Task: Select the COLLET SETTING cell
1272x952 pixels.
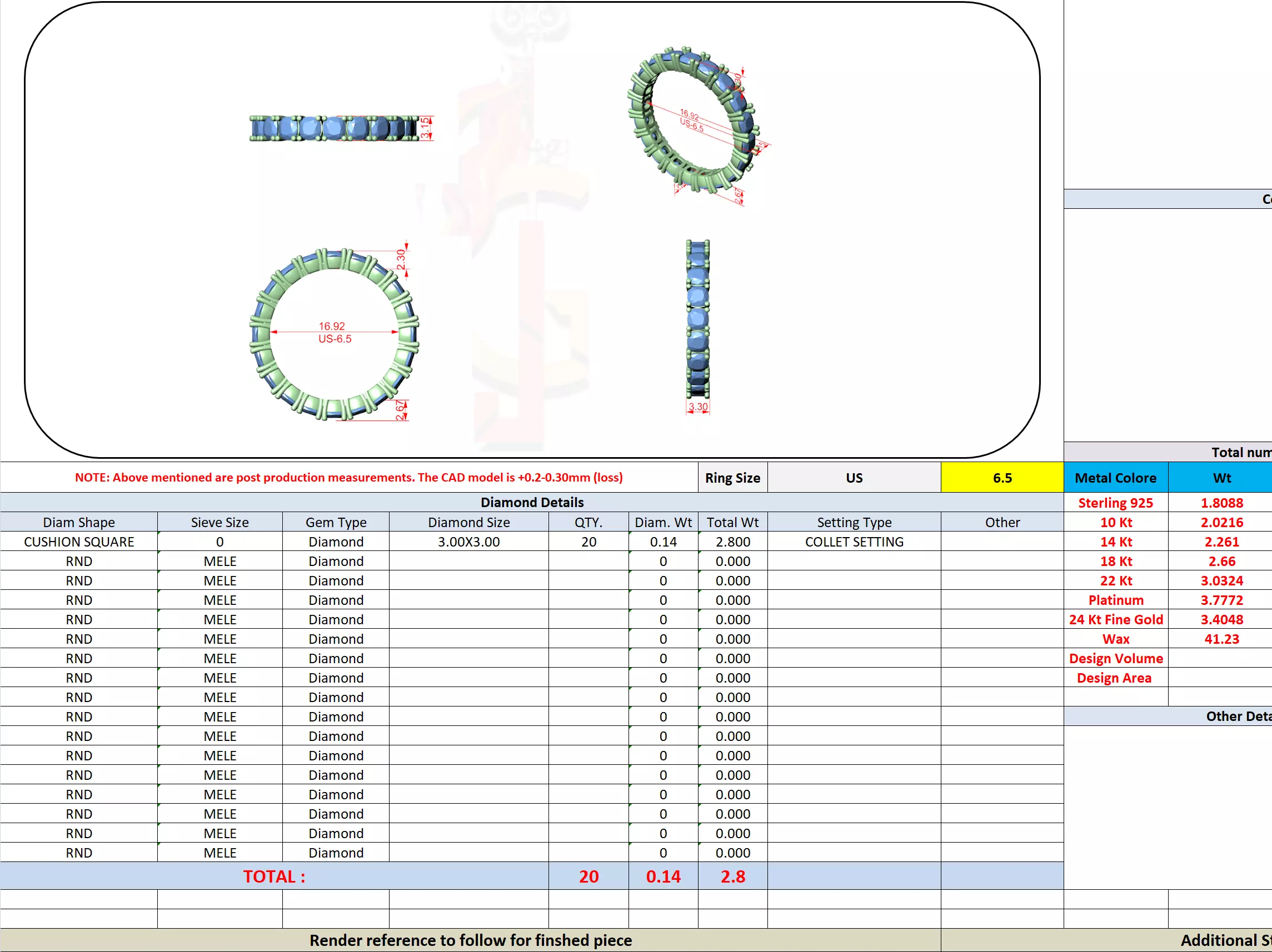Action: 854,542
